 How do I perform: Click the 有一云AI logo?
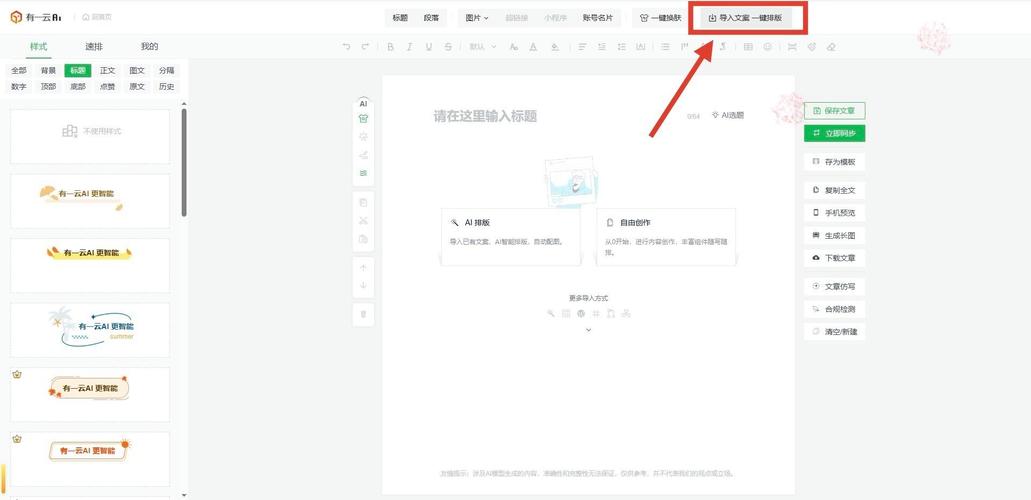point(36,17)
